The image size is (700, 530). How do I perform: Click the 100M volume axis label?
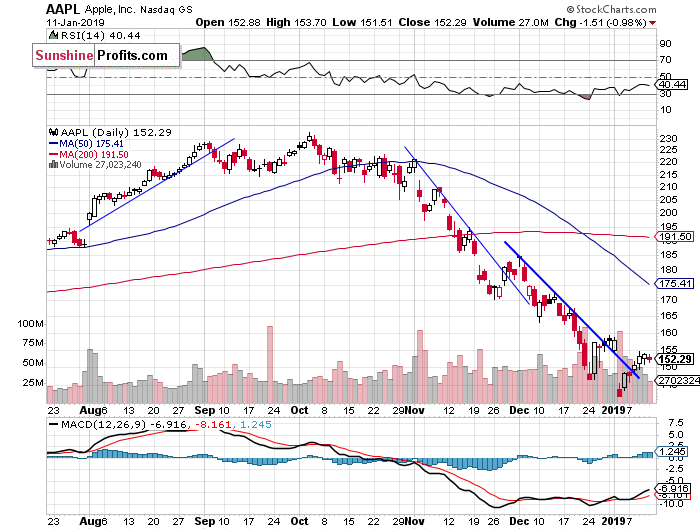click(30, 323)
